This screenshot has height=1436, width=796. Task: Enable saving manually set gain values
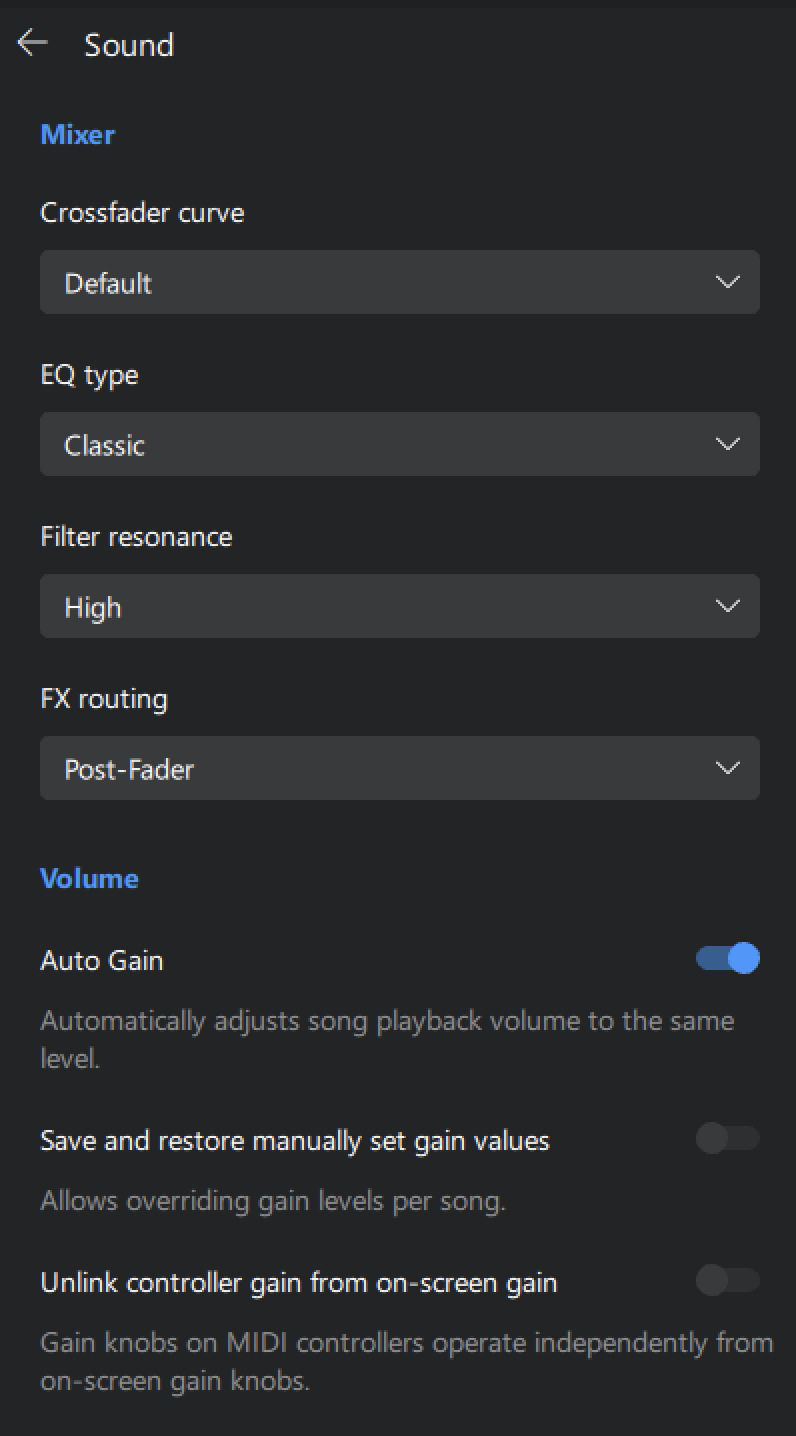(x=726, y=1138)
